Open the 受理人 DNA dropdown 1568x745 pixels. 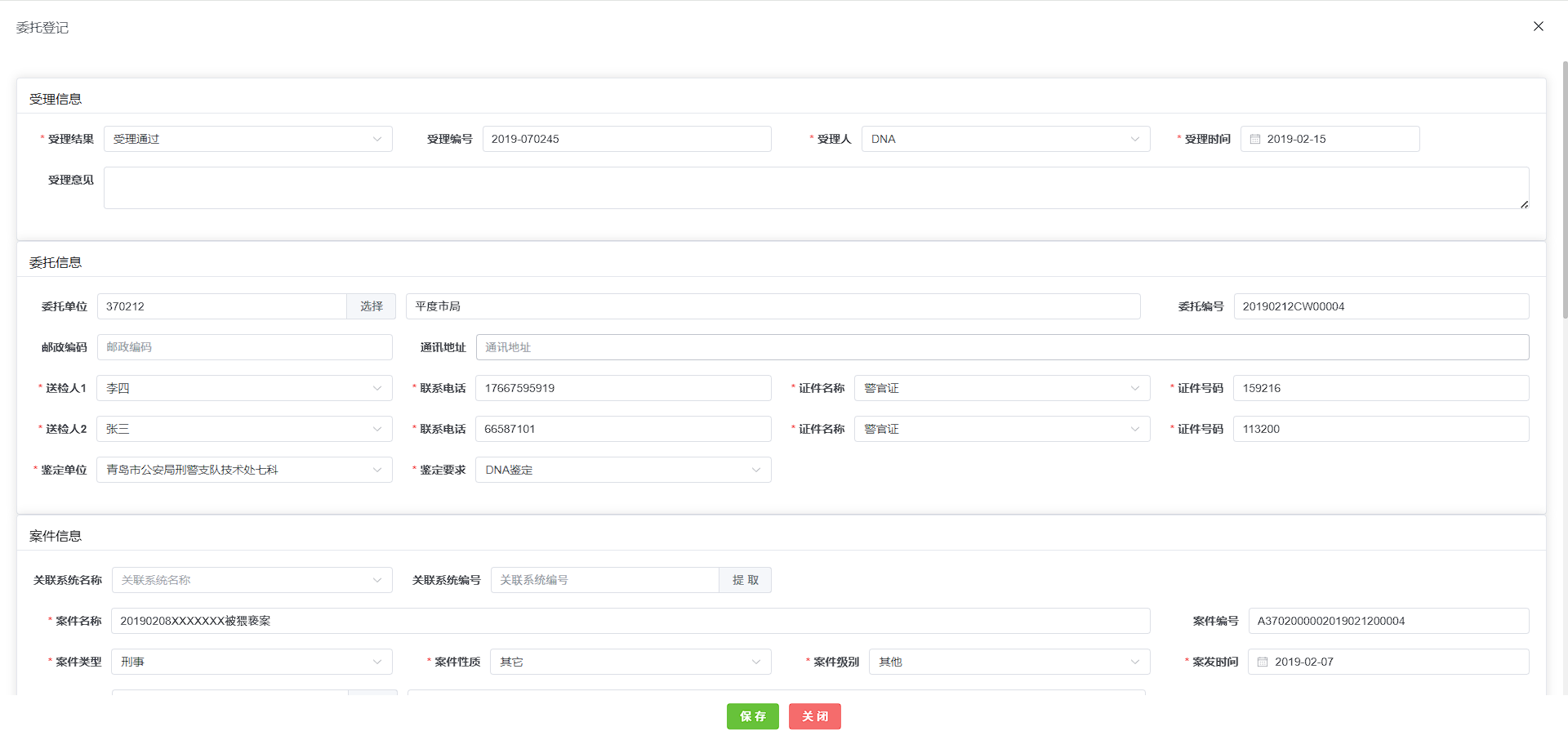click(1005, 139)
